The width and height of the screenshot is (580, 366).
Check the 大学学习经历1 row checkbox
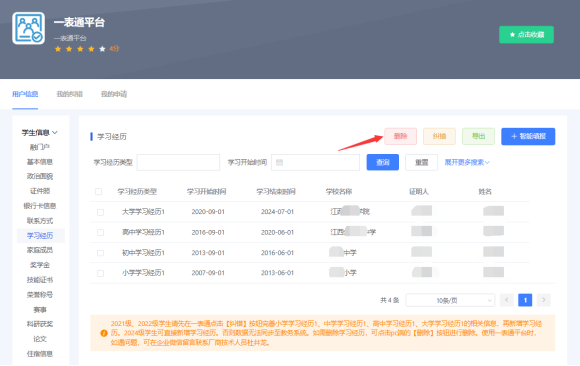100,212
